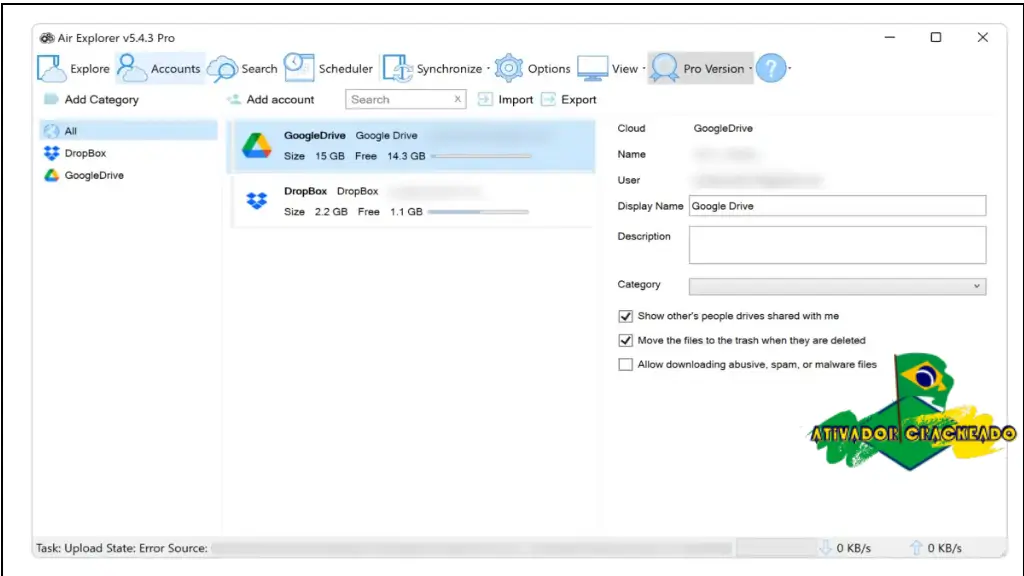Click the upload speed arrow in status bar
The width and height of the screenshot is (1024, 576).
pyautogui.click(x=916, y=548)
